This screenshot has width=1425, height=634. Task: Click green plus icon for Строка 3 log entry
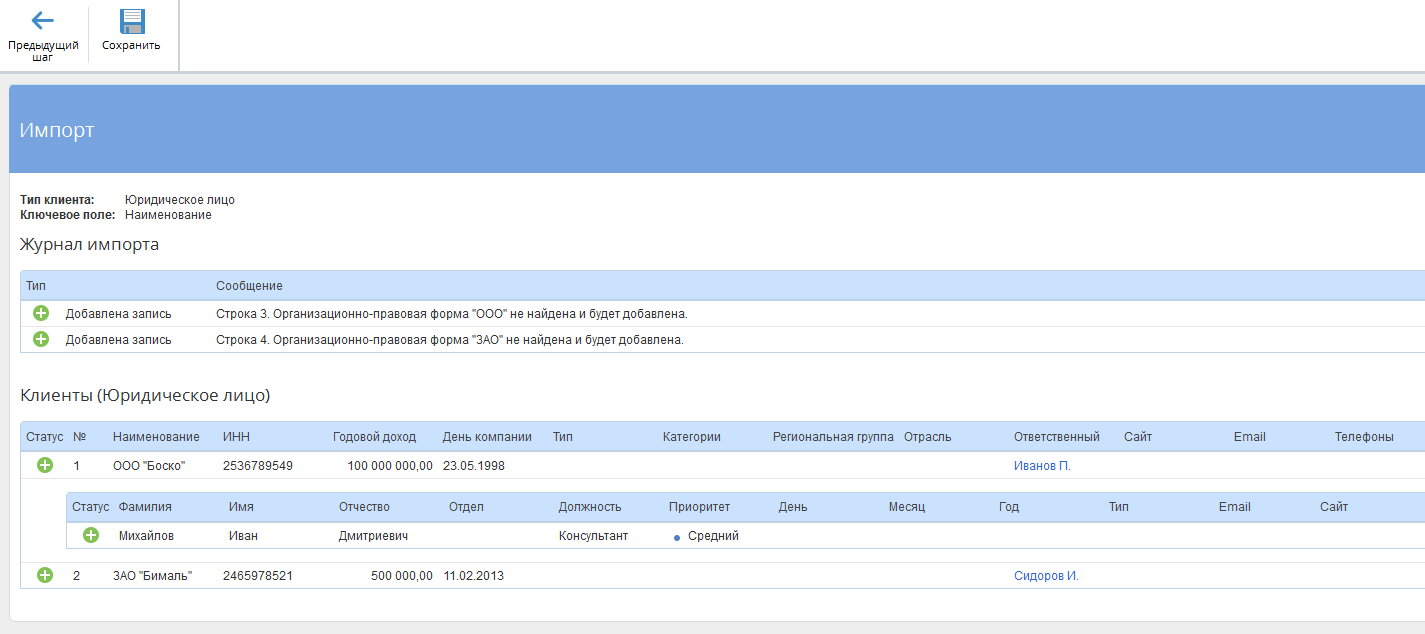pos(41,313)
